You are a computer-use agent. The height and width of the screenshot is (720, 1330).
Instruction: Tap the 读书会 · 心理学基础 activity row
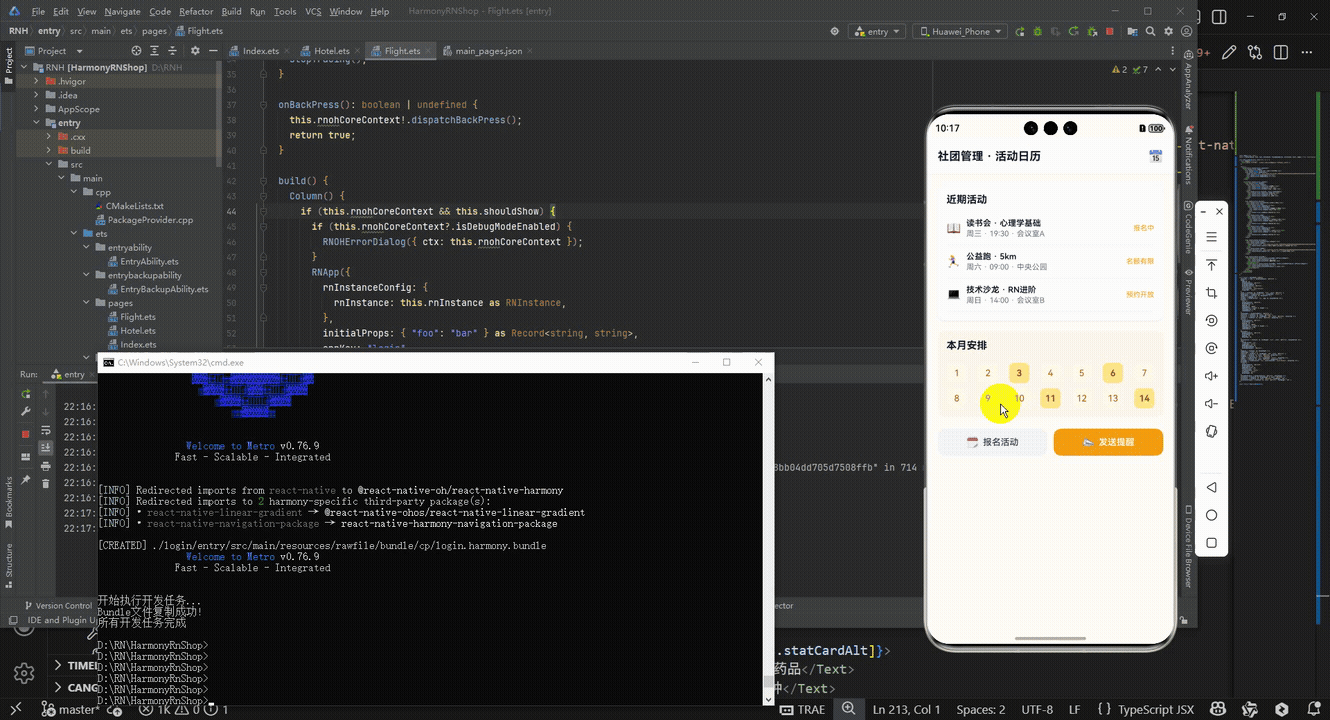[x=1050, y=228]
